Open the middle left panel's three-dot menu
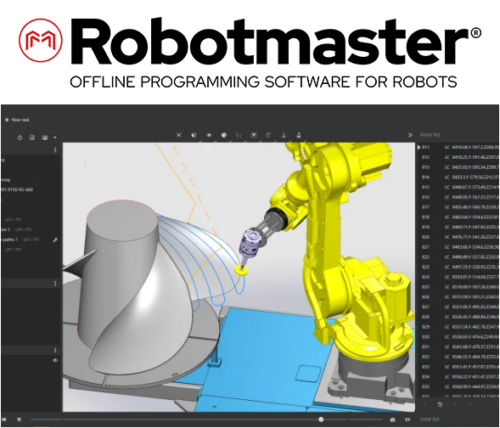The height and width of the screenshot is (428, 500). tap(55, 284)
